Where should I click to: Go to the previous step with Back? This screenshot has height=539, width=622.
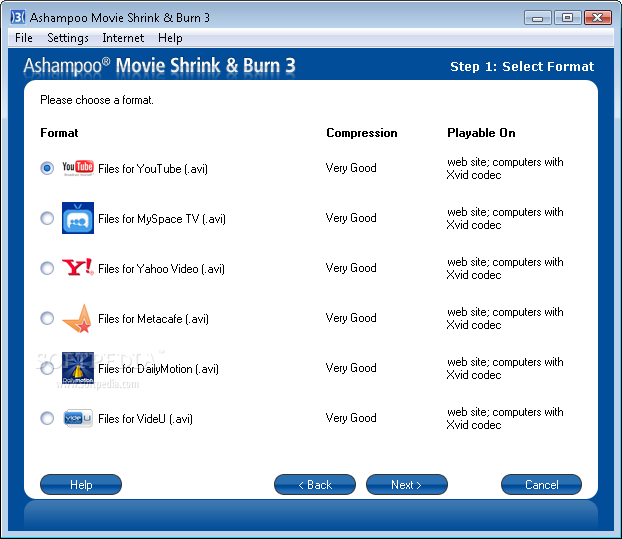[315, 485]
